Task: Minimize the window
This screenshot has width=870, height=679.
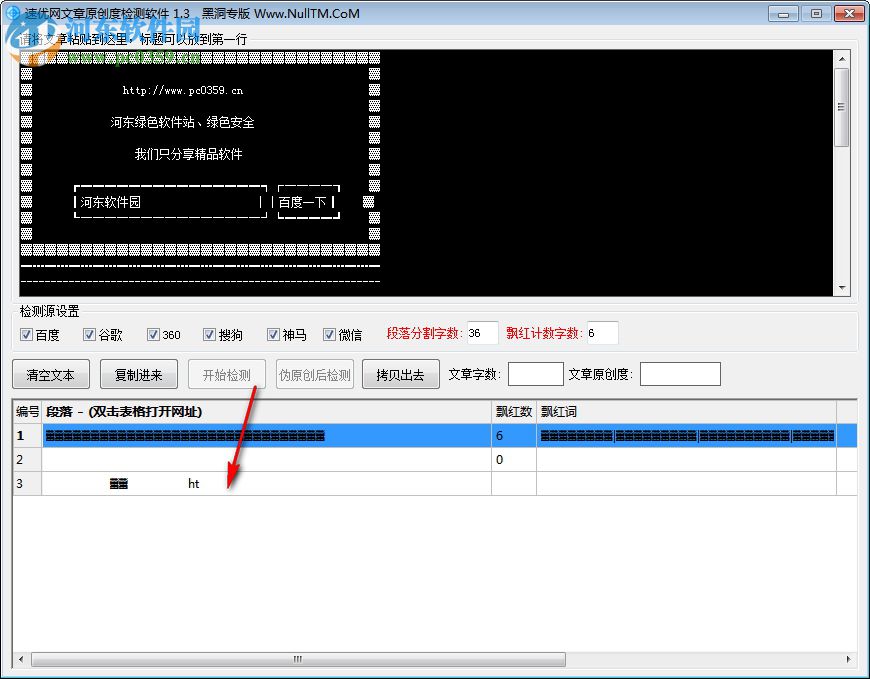Action: 783,13
